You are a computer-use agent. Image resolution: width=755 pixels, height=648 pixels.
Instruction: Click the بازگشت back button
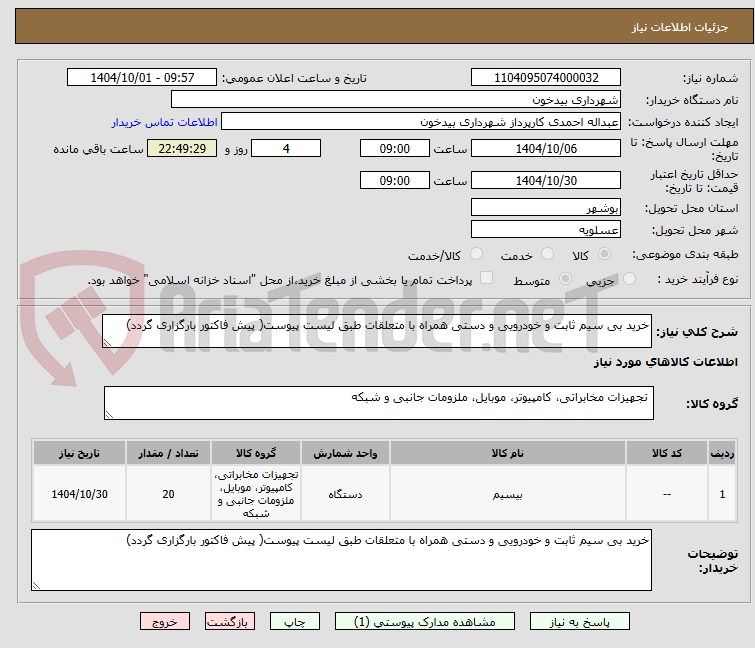coord(229,622)
